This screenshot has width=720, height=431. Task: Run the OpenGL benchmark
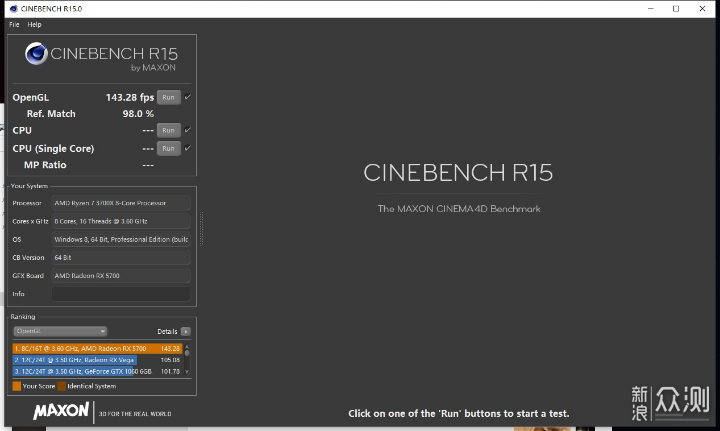coord(168,97)
